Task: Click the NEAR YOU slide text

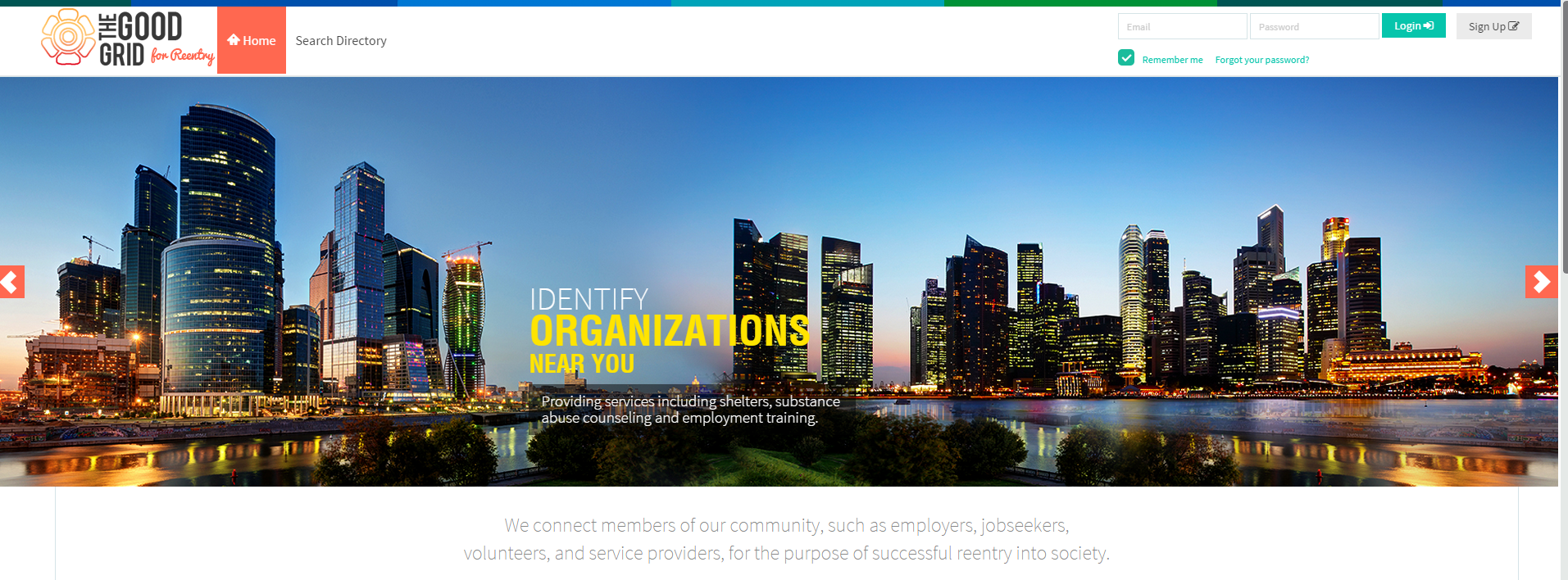Action: (x=582, y=364)
